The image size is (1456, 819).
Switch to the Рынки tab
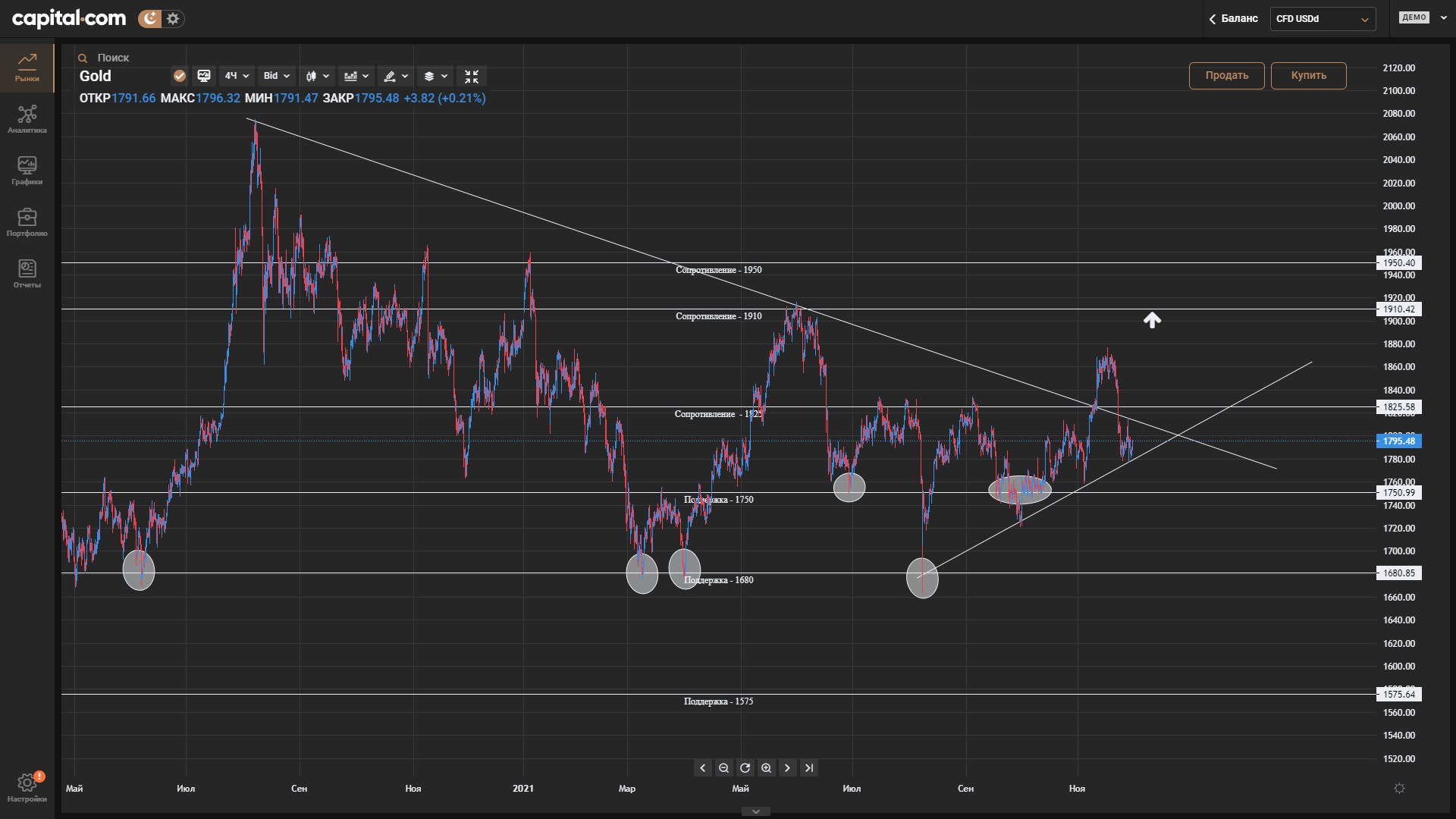27,68
